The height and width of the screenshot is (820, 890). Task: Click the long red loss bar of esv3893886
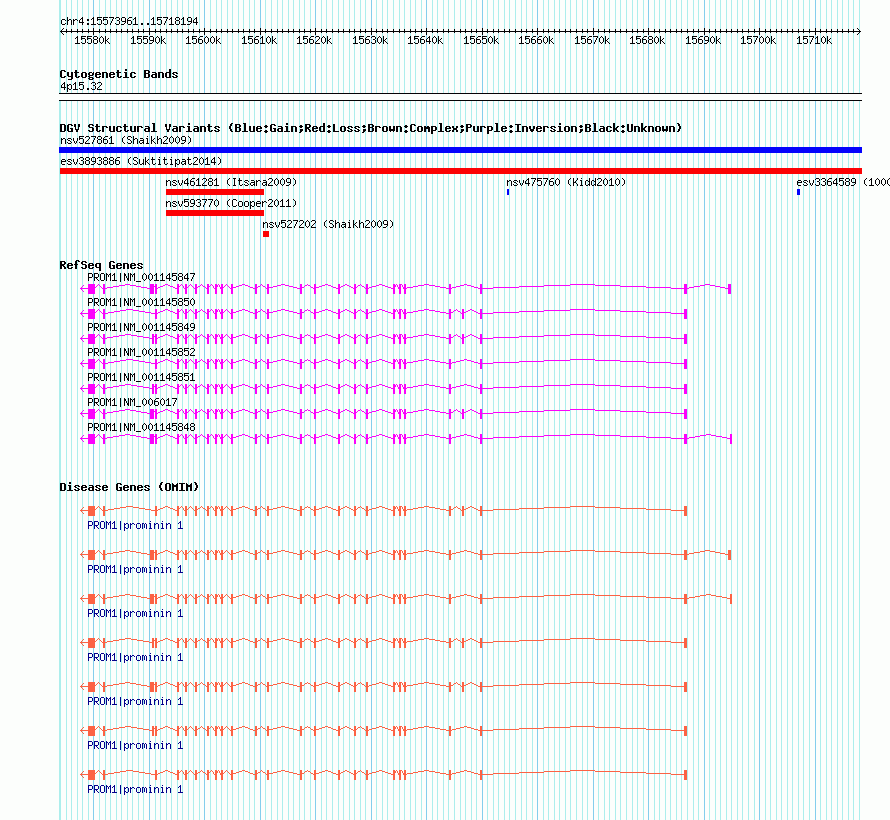(x=460, y=171)
